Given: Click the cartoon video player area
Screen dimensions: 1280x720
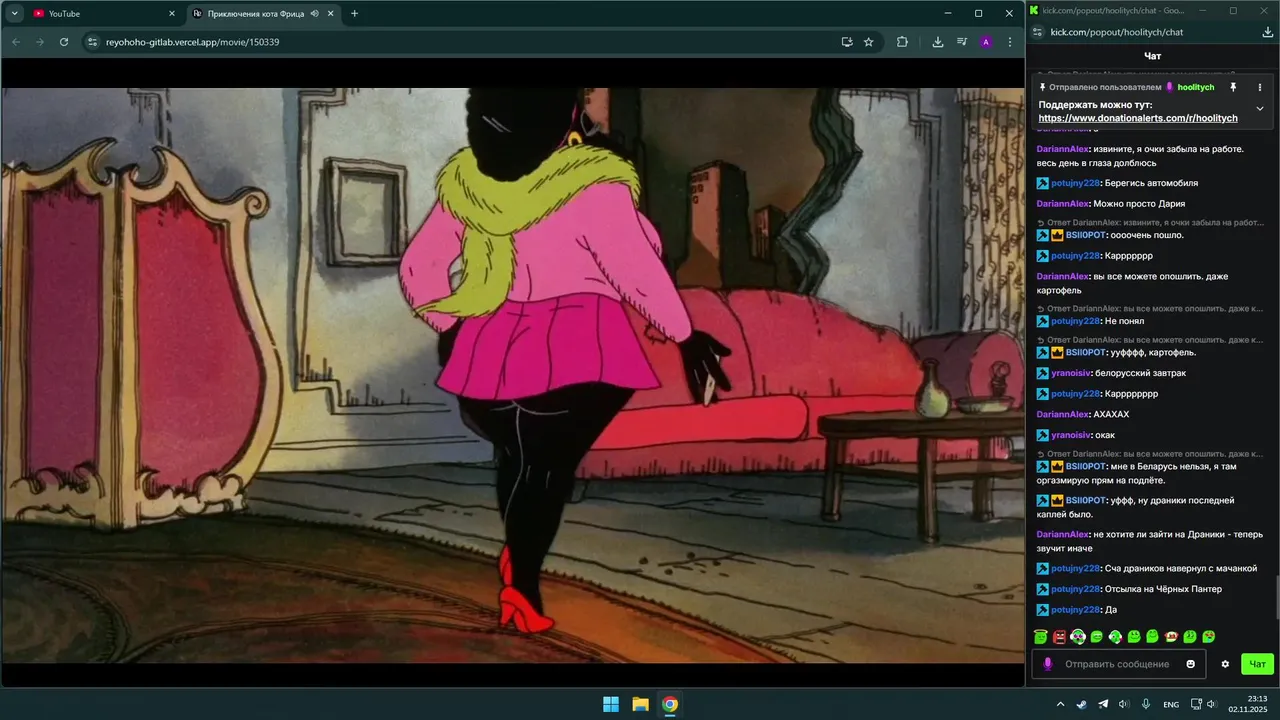Looking at the screenshot, I should point(512,375).
